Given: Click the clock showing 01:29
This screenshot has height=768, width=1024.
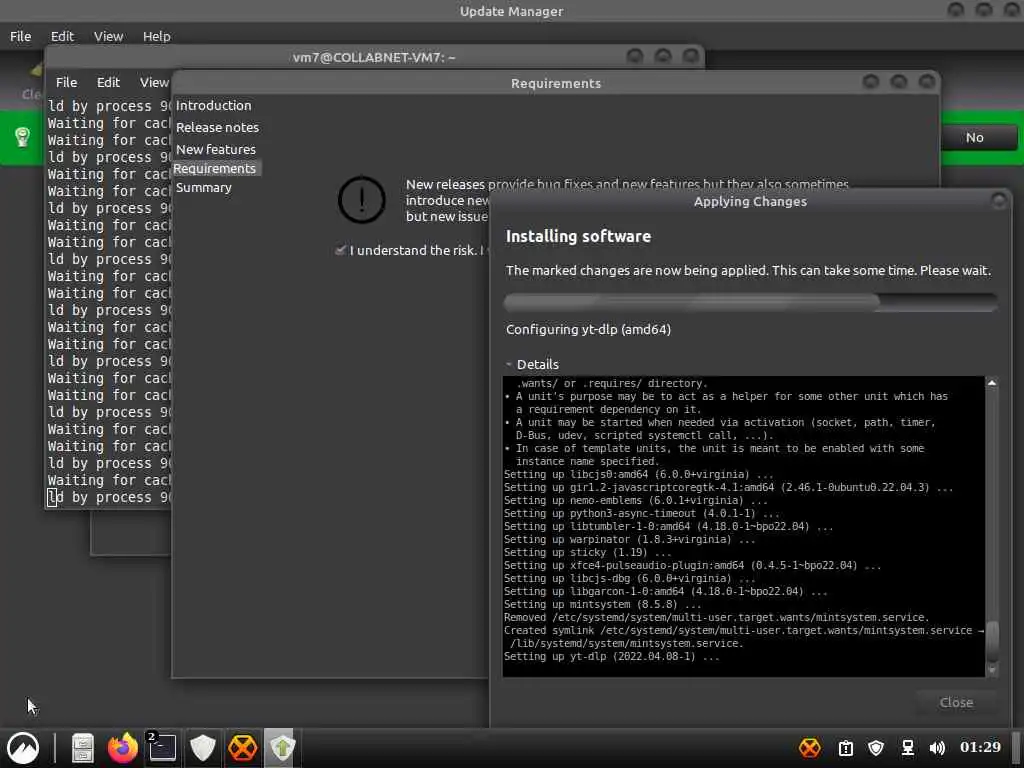Looking at the screenshot, I should [980, 747].
